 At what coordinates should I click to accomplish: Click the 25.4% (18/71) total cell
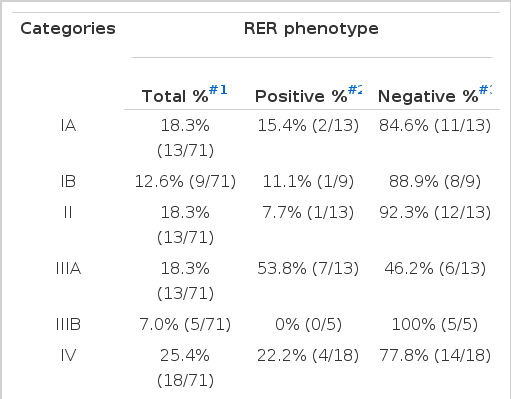tap(185, 368)
